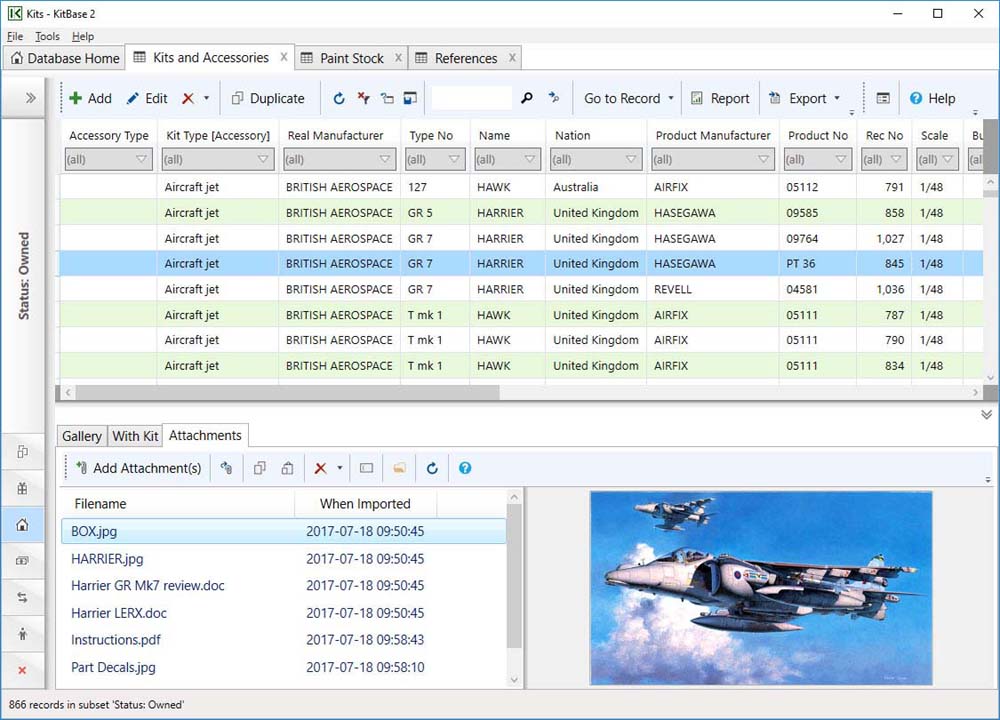
Task: Open the Help menu in menu bar
Action: coord(83,36)
